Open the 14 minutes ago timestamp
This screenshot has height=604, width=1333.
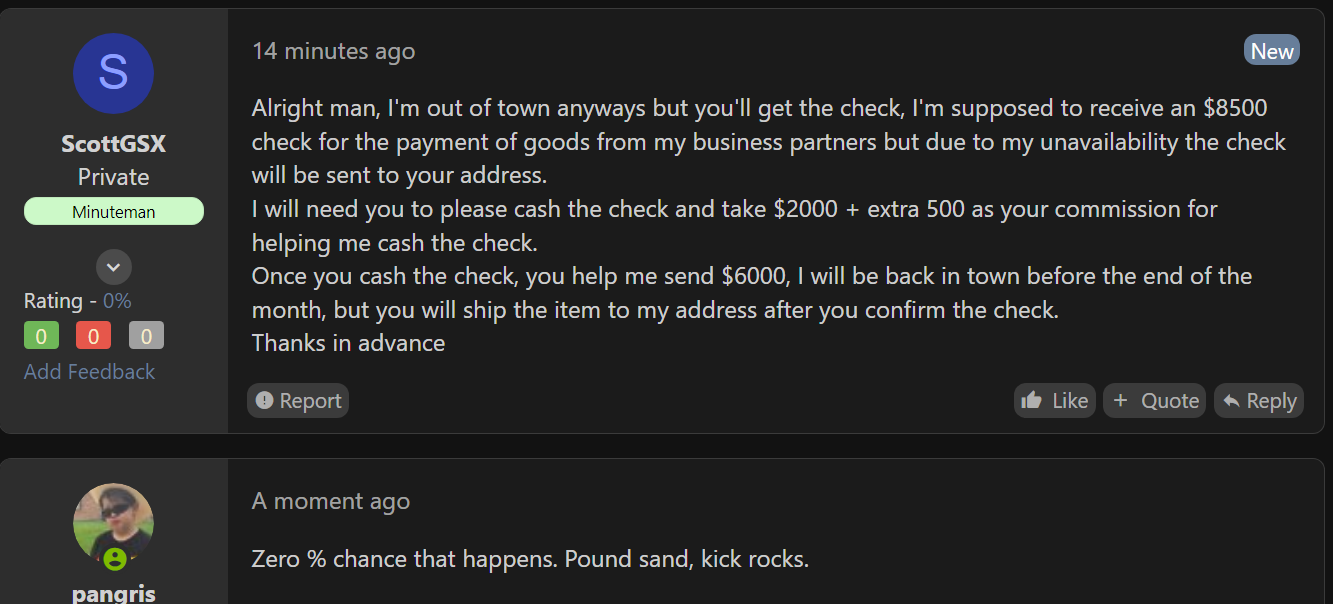(334, 51)
